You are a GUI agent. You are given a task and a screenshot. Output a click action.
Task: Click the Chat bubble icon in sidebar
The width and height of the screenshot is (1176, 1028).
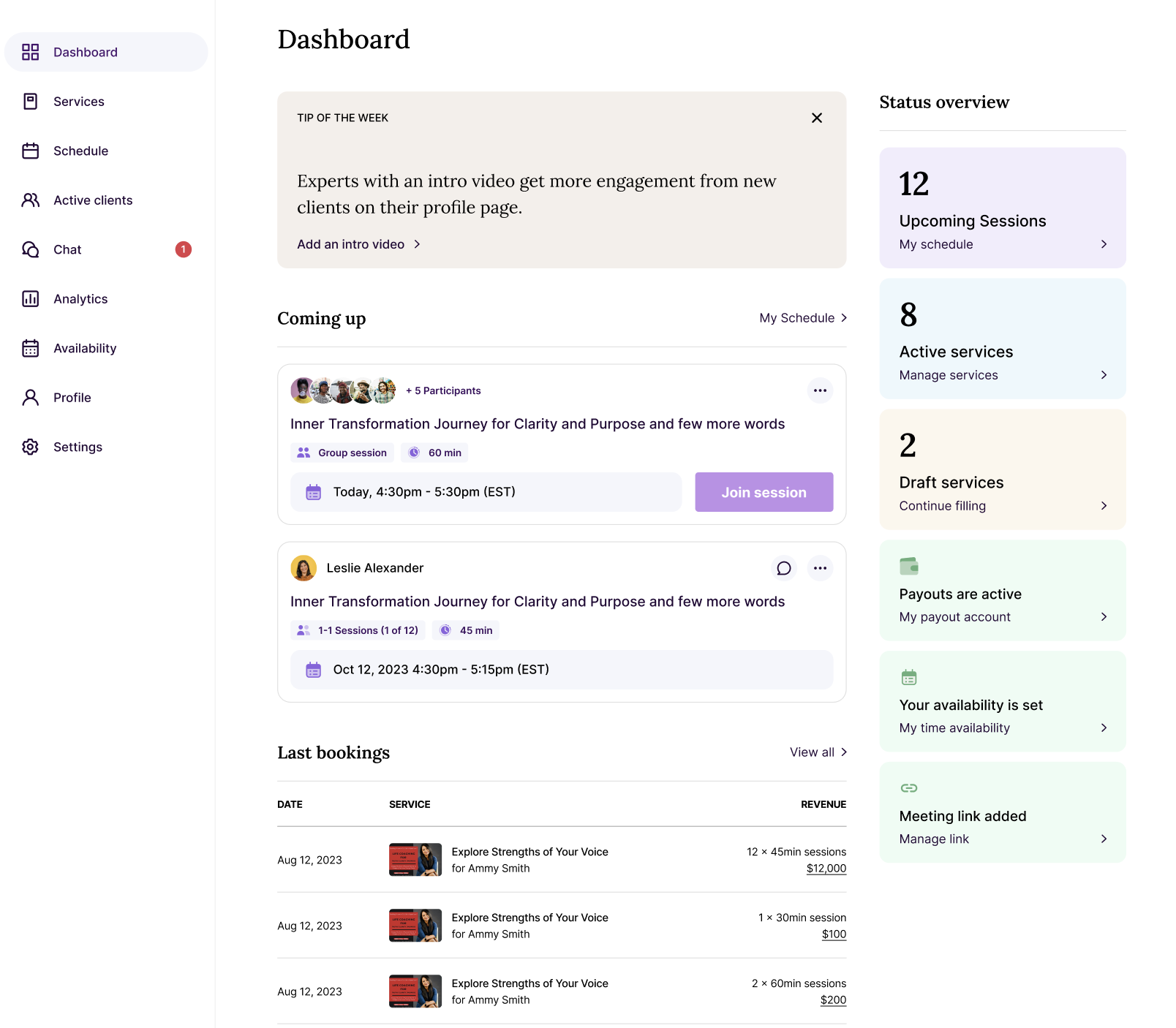[30, 249]
